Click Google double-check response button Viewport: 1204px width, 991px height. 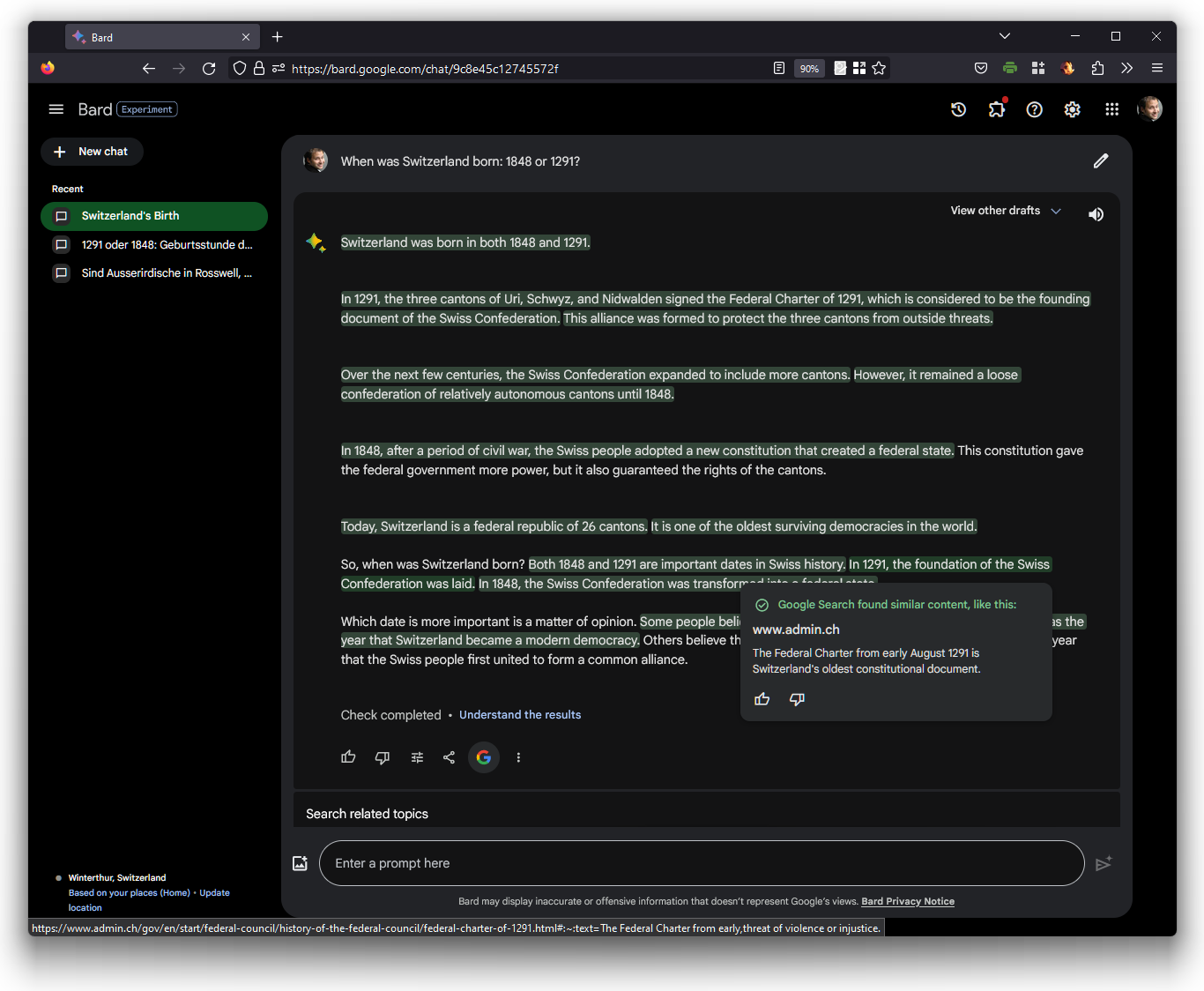point(484,757)
